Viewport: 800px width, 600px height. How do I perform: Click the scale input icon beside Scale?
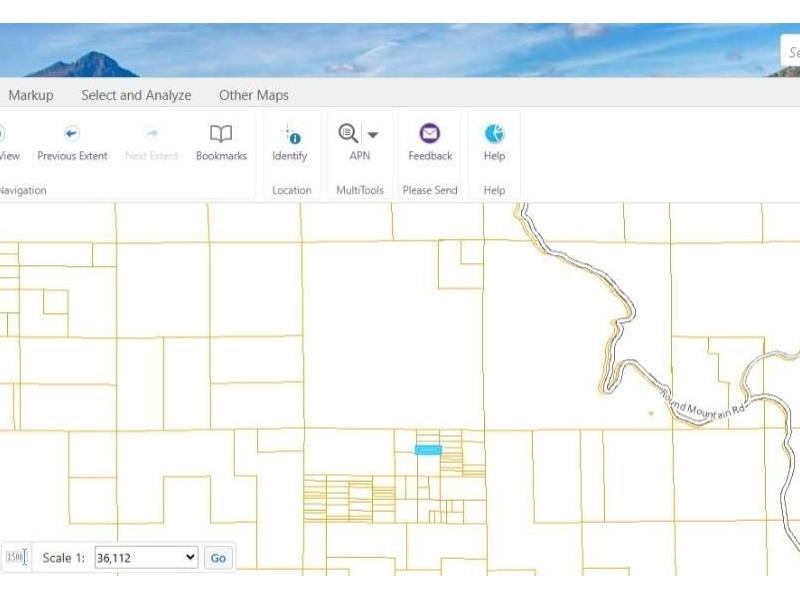tap(16, 557)
